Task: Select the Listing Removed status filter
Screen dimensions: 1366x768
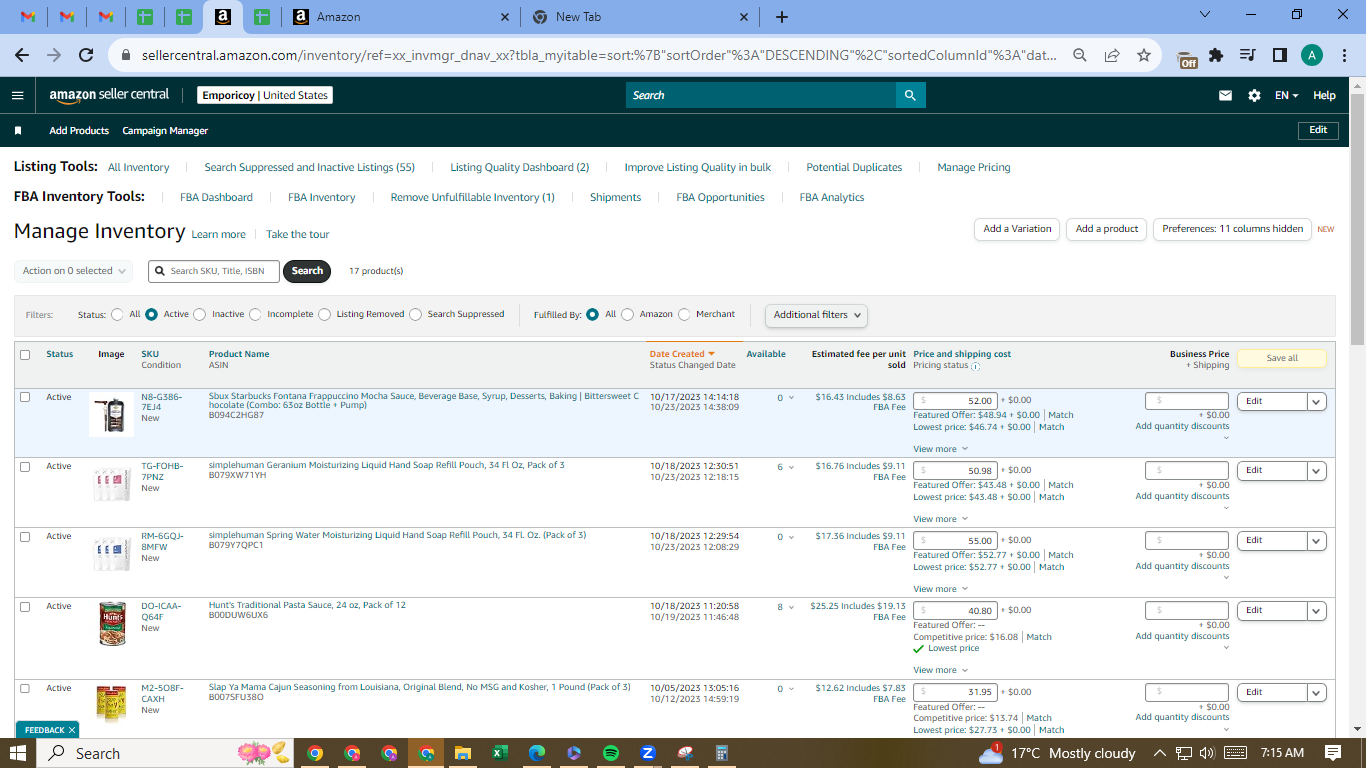Action: (324, 314)
